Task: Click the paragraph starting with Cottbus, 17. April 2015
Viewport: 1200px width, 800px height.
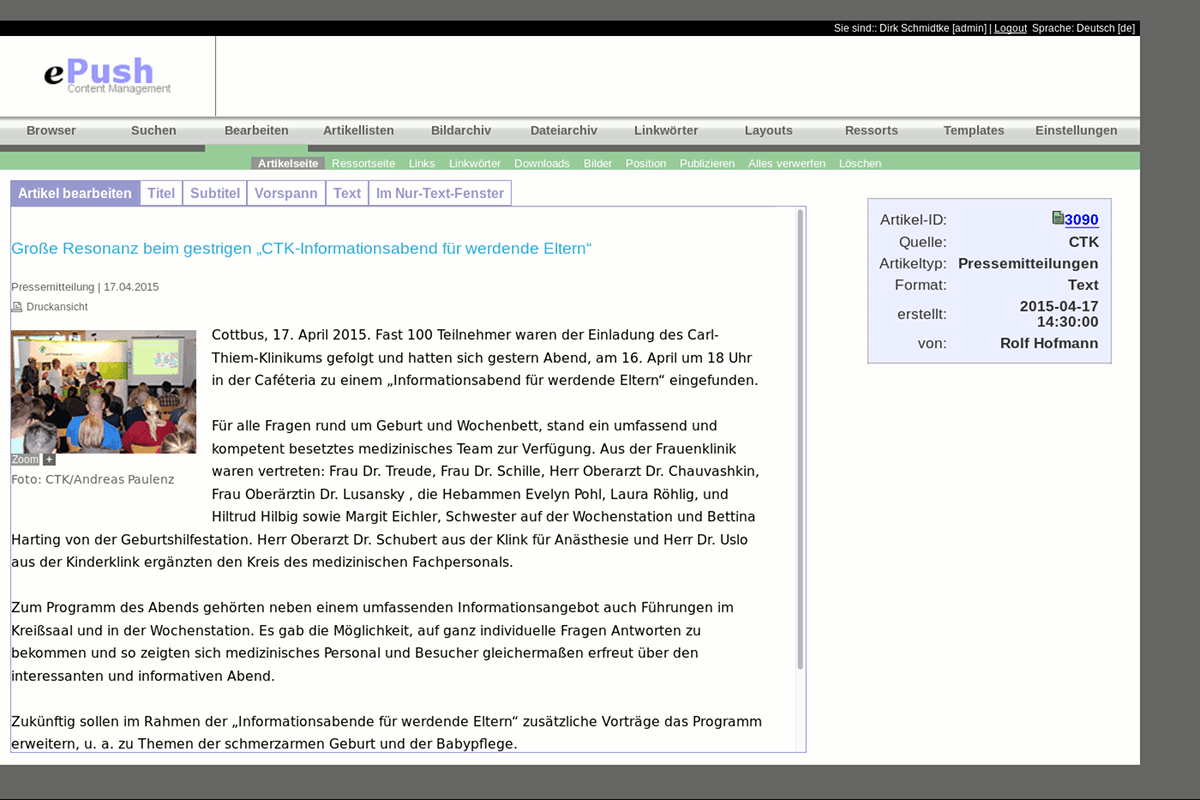Action: [485, 357]
